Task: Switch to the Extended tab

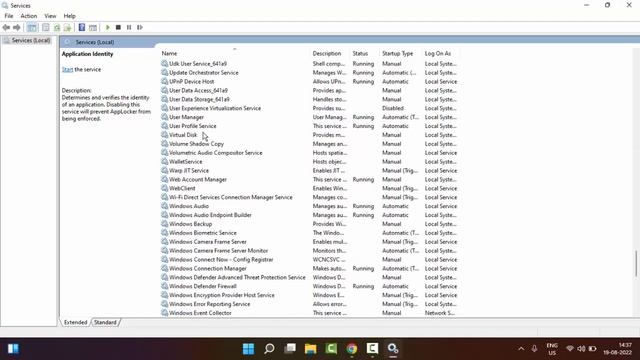Action: (x=76, y=322)
